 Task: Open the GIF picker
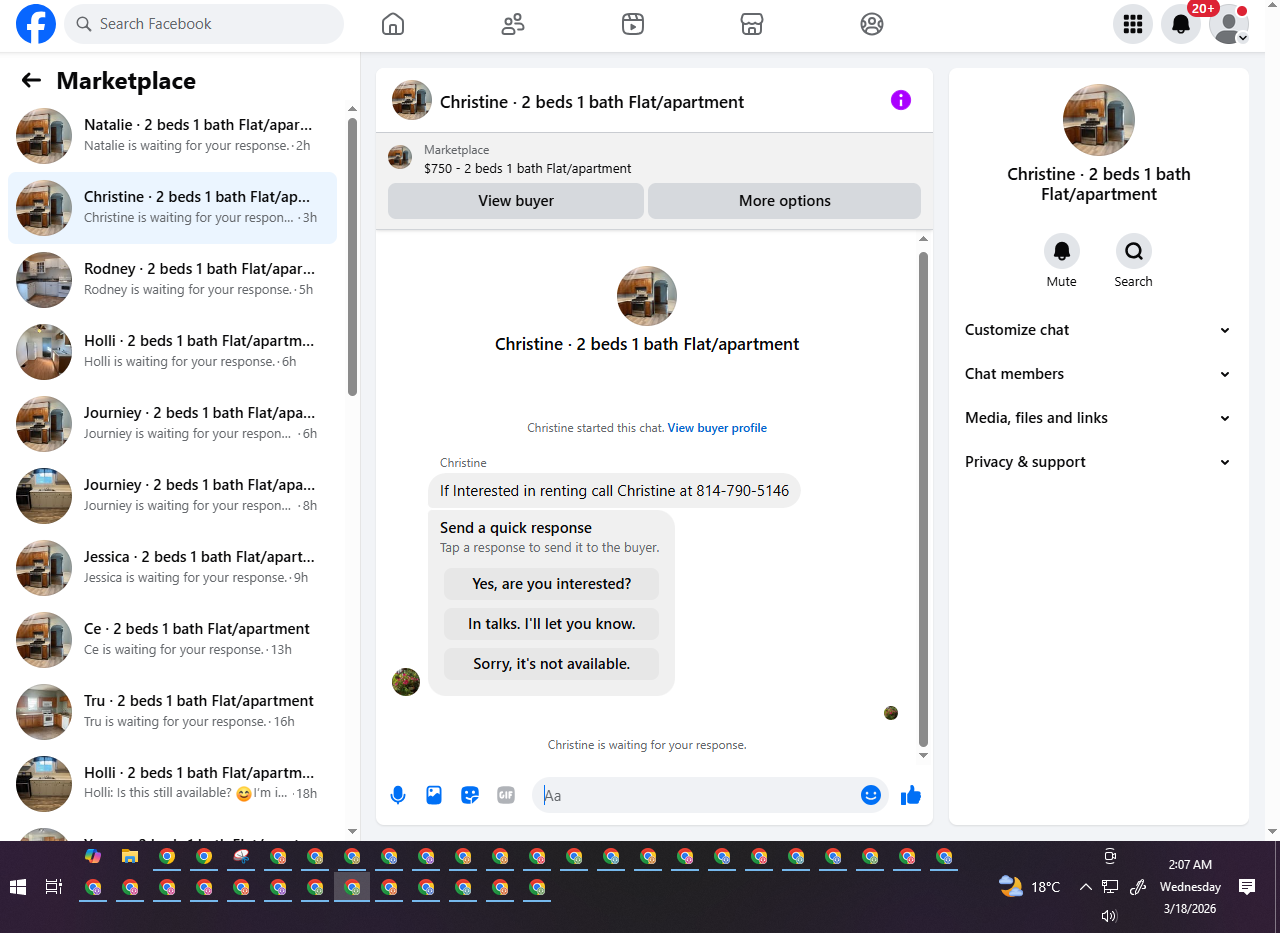506,795
